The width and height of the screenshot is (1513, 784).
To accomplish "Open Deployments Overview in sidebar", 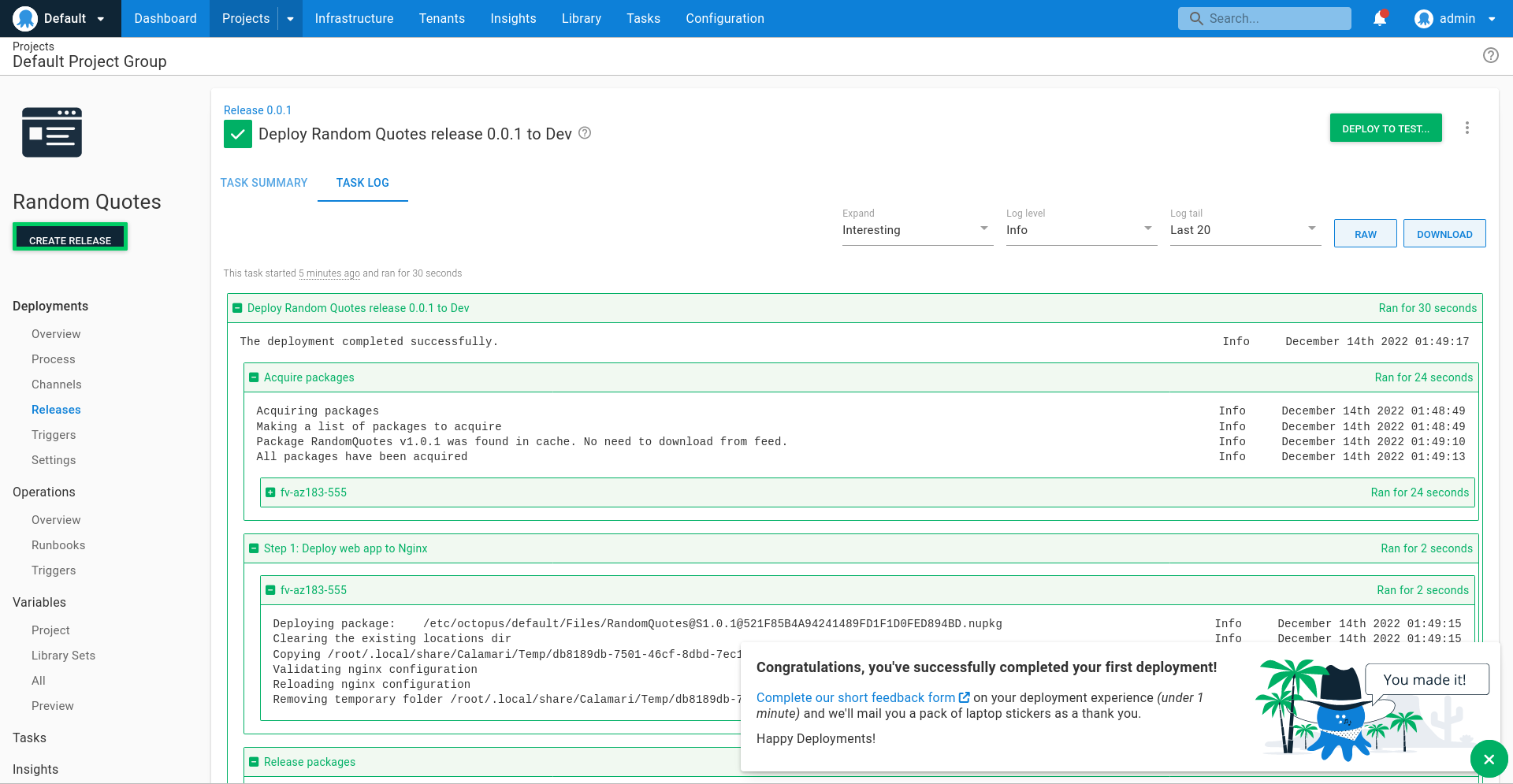I will click(x=56, y=334).
